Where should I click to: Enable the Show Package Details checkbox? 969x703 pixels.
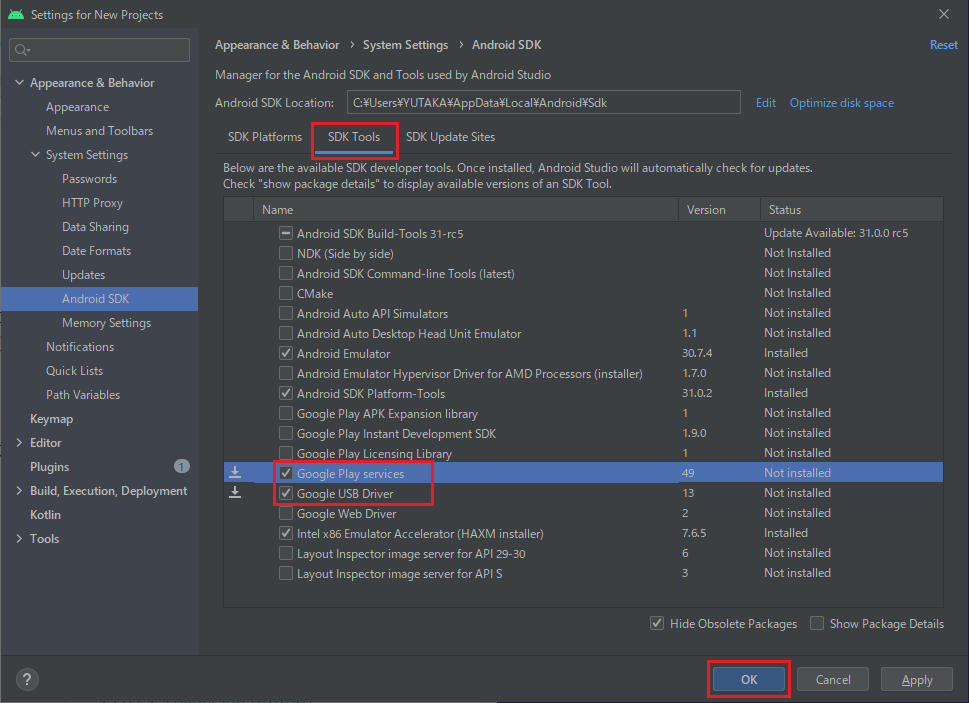pos(817,623)
